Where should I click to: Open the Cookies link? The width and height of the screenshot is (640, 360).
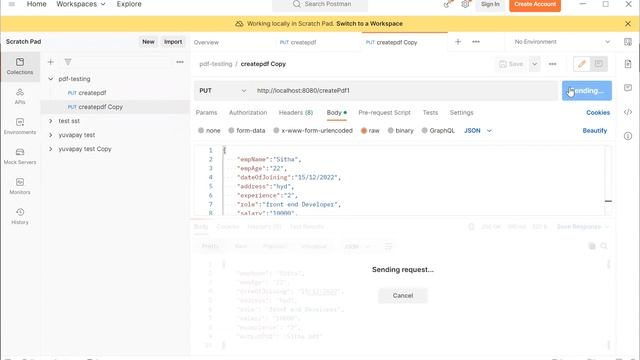coord(598,113)
